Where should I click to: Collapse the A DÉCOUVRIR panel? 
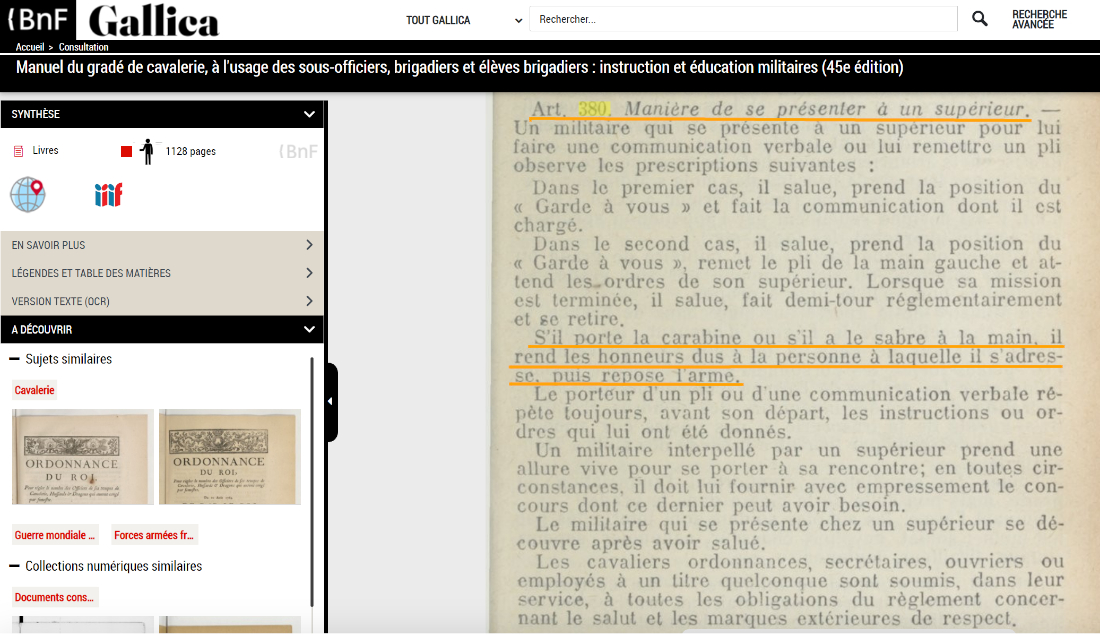tap(309, 329)
